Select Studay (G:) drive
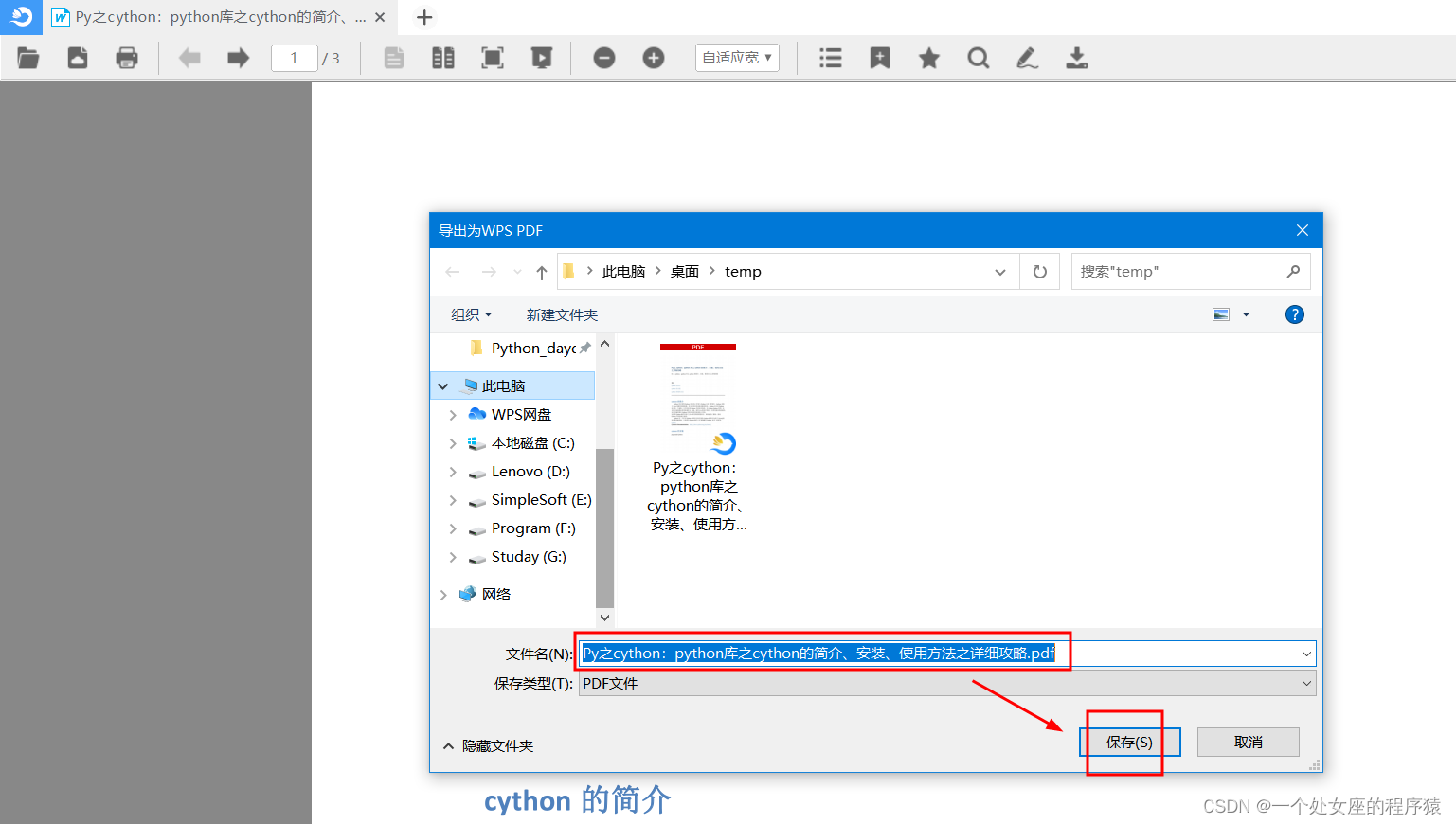1456x824 pixels. (x=529, y=557)
